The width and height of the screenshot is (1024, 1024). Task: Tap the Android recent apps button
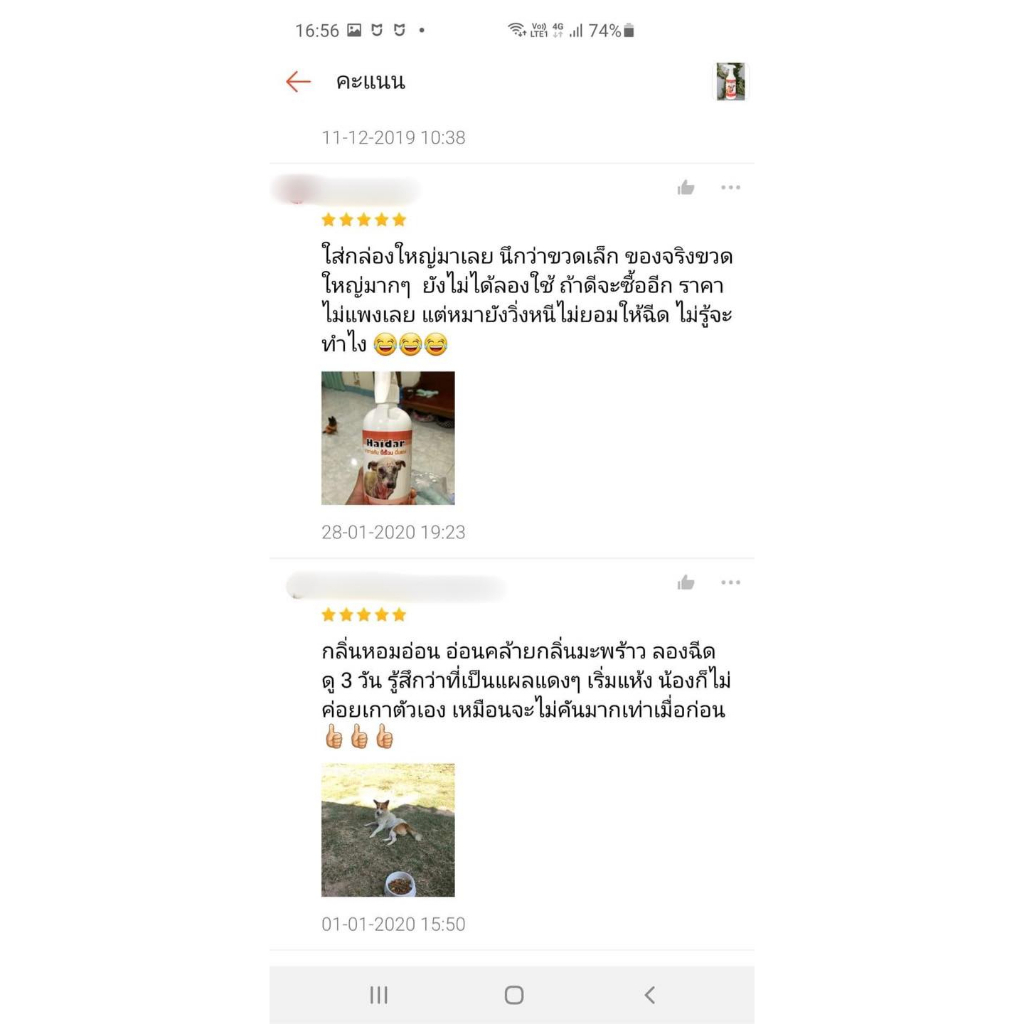[x=379, y=995]
